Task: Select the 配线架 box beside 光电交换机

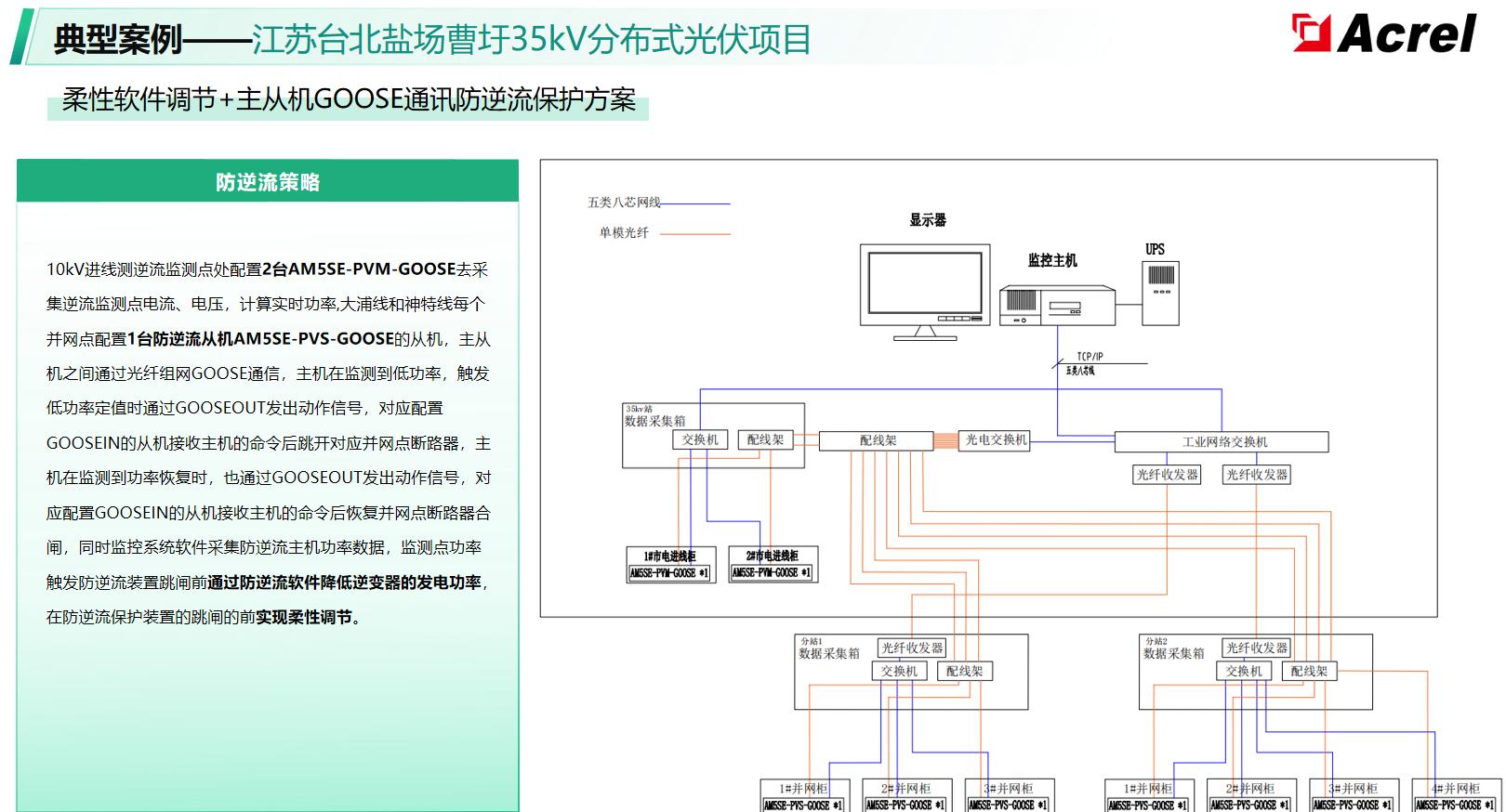Action: [x=876, y=440]
